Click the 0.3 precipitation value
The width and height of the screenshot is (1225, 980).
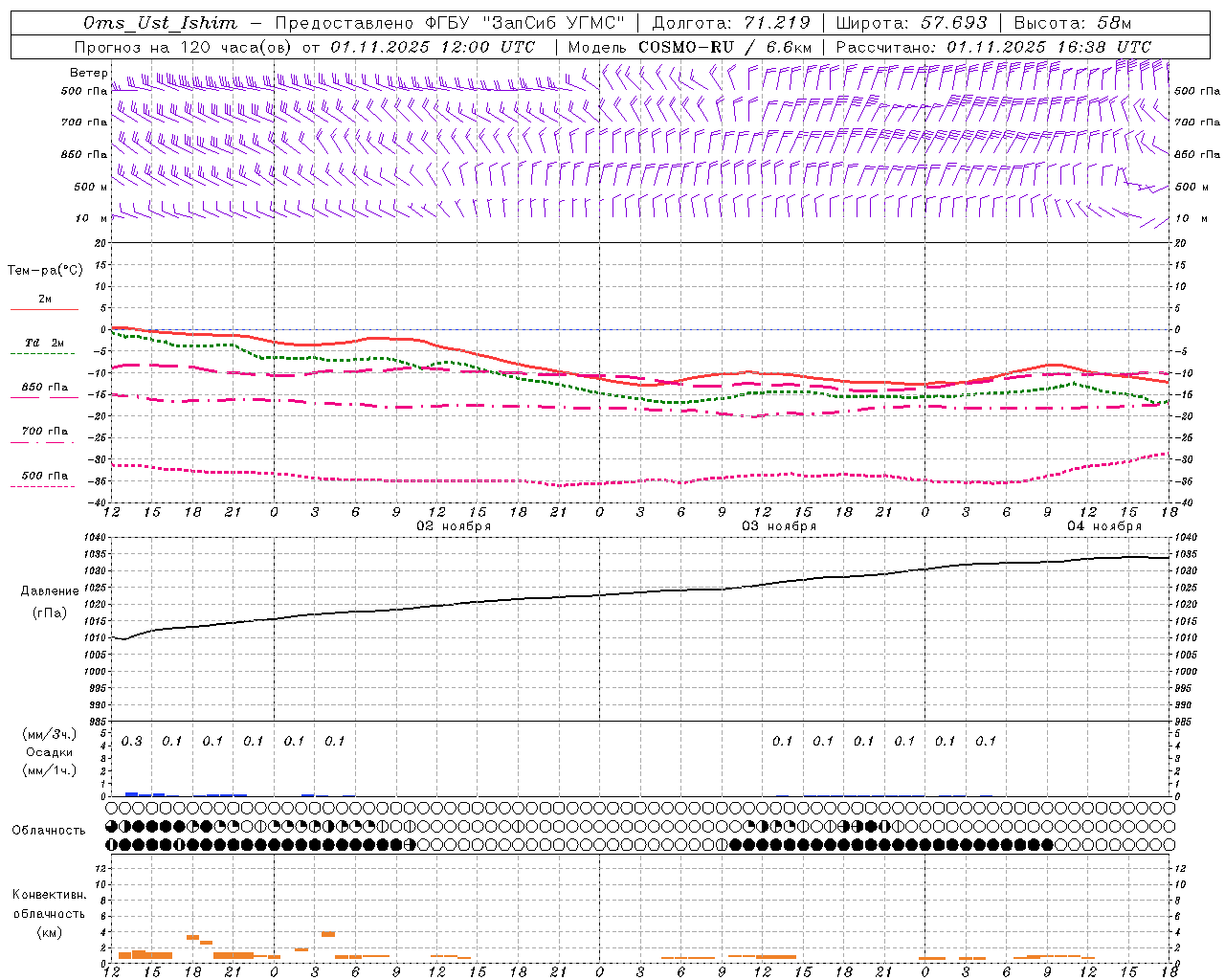(x=132, y=742)
